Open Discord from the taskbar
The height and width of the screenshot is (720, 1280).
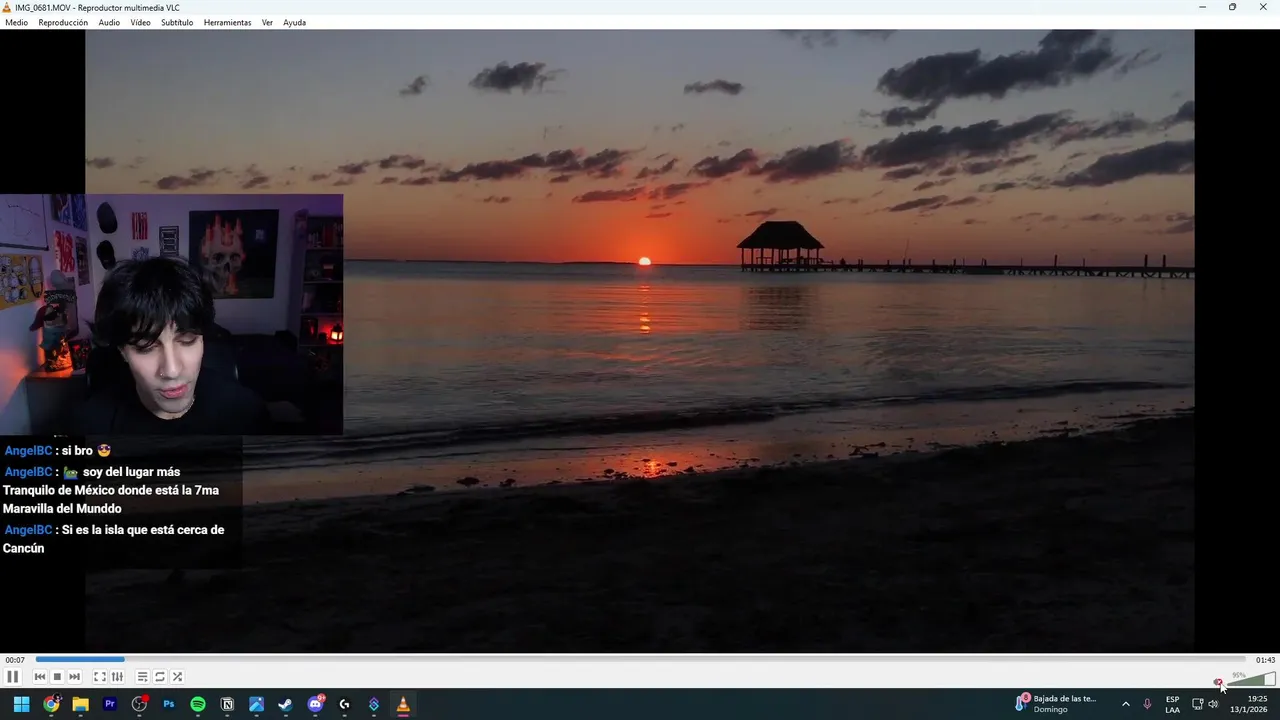coord(316,704)
